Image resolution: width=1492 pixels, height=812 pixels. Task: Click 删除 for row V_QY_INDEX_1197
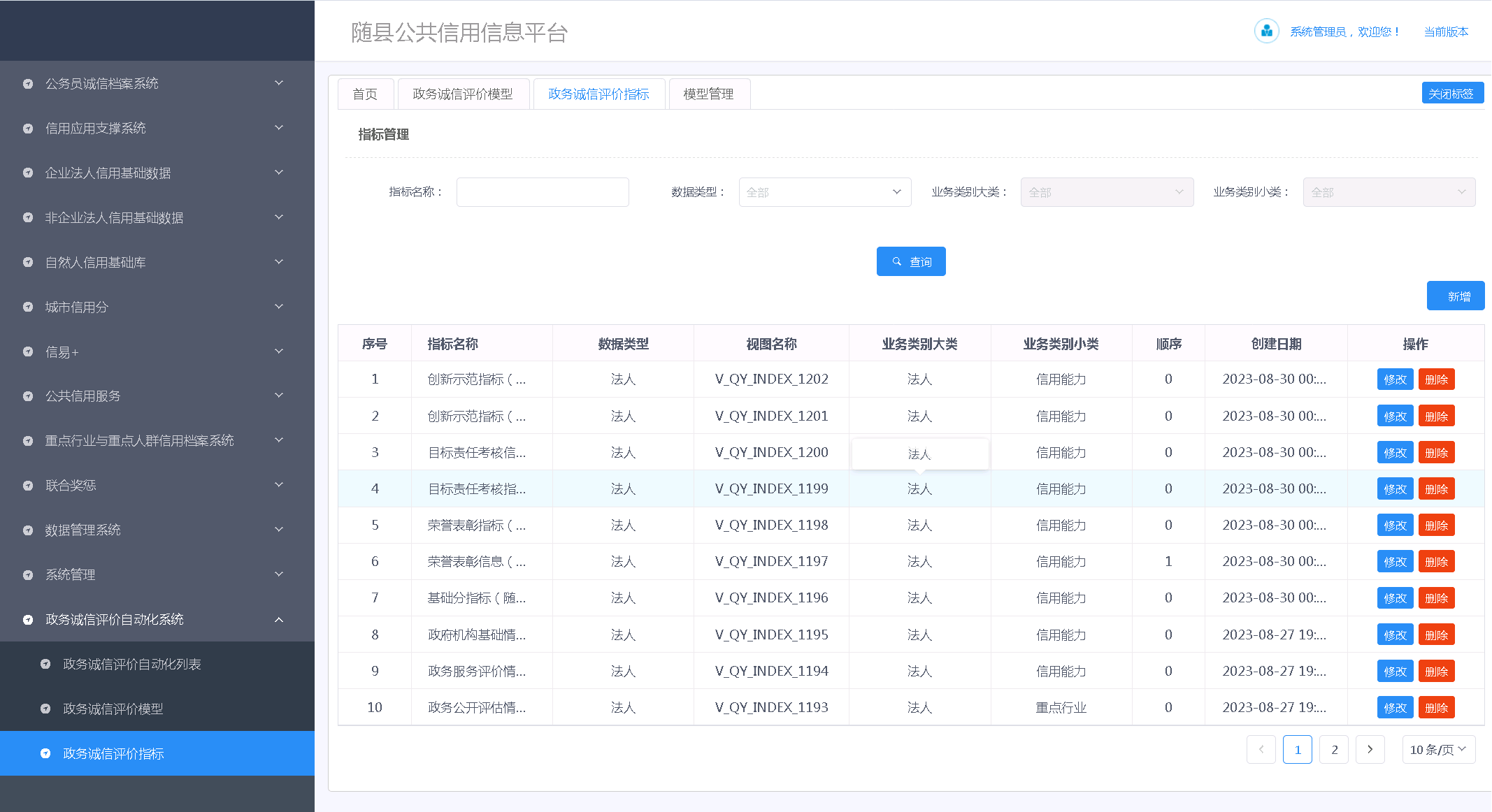[x=1436, y=562]
